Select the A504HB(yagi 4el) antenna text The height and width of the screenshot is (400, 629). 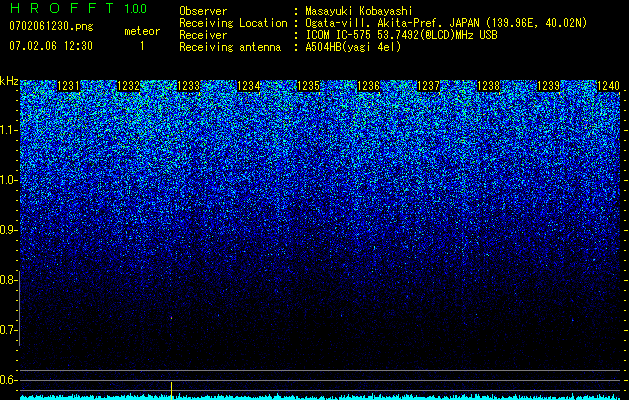[353, 47]
